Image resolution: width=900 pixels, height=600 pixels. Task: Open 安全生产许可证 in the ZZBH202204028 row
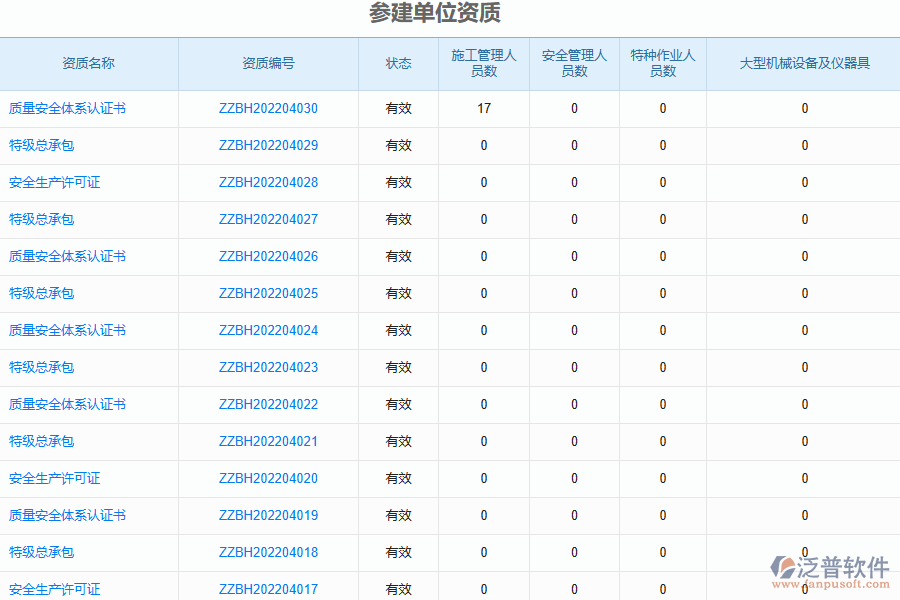tap(54, 183)
